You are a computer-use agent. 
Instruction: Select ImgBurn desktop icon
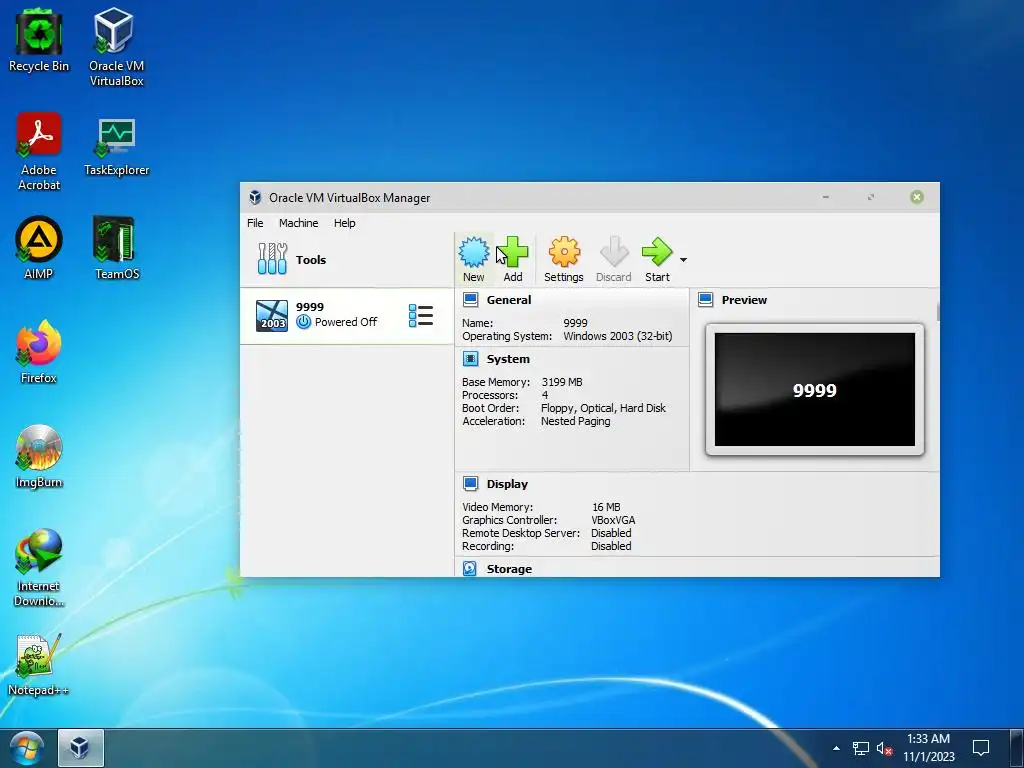pyautogui.click(x=39, y=456)
